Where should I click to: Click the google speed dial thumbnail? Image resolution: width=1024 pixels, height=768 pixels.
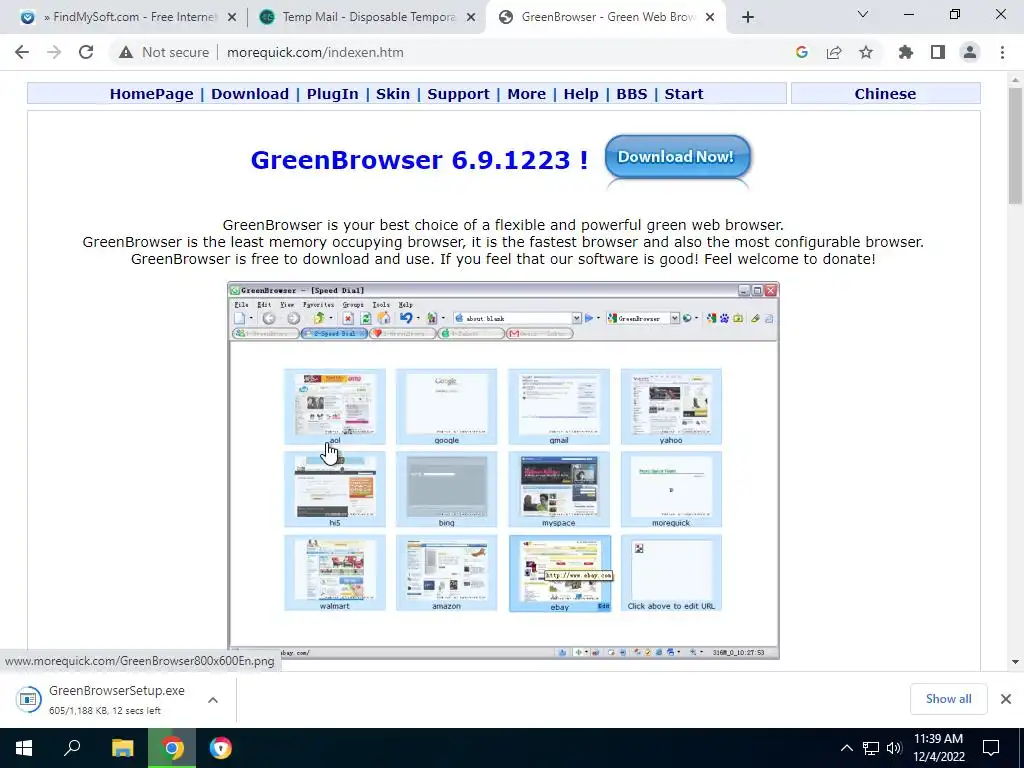point(447,406)
